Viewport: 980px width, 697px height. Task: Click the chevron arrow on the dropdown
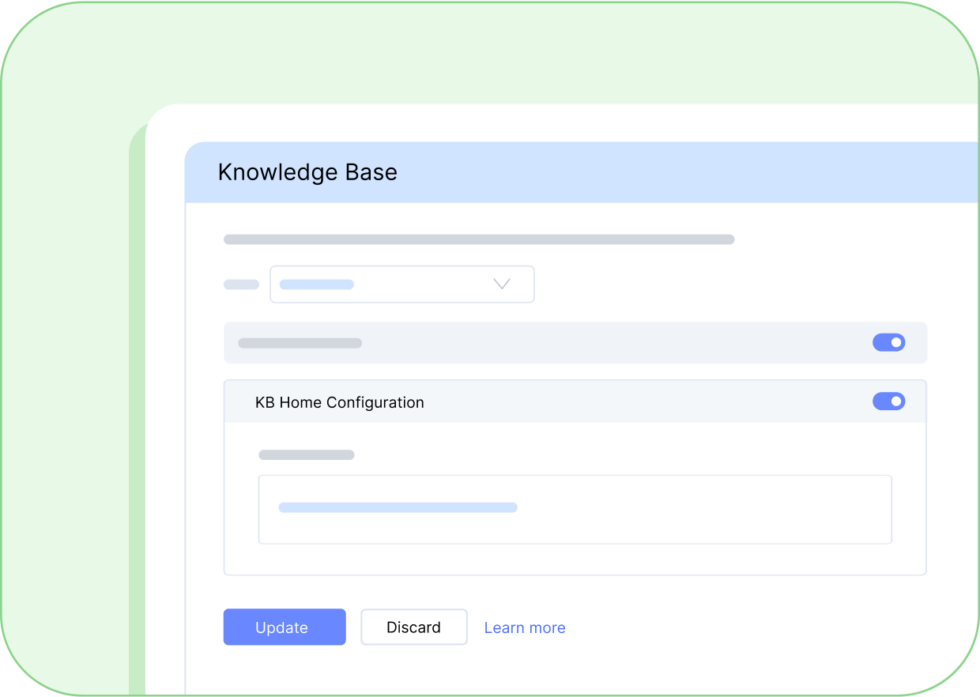pos(502,284)
